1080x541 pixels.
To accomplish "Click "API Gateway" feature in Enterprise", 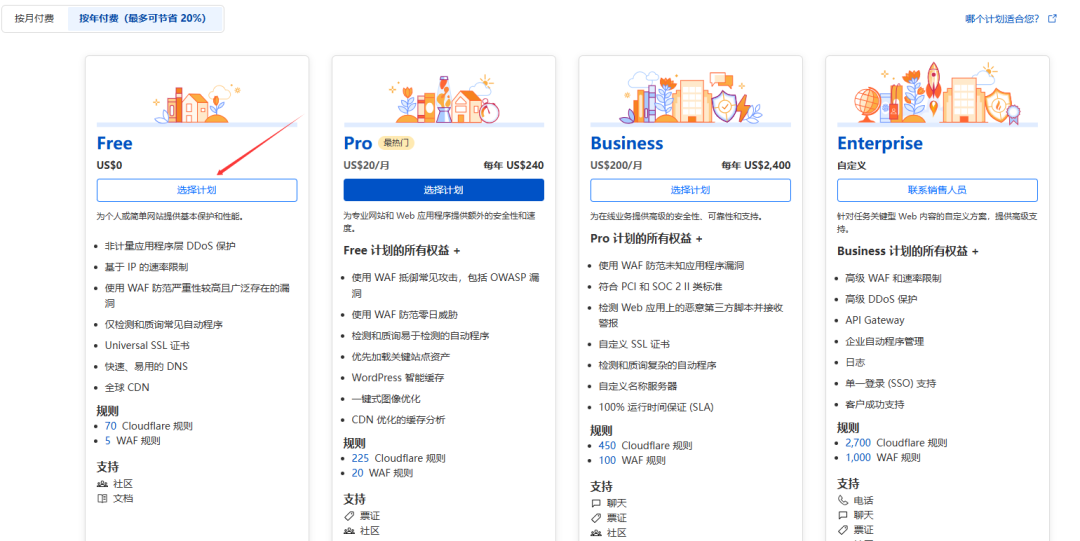I will point(875,320).
